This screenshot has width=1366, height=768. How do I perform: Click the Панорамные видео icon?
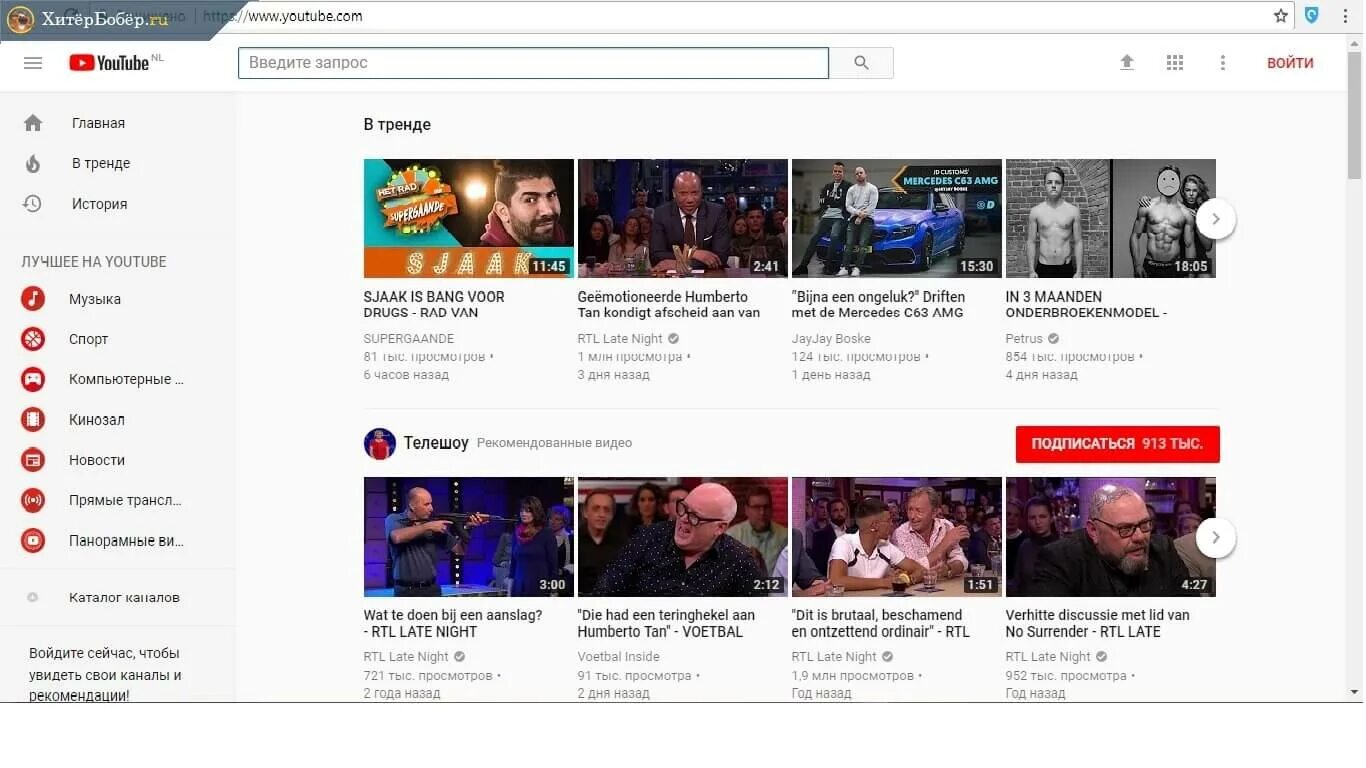33,541
